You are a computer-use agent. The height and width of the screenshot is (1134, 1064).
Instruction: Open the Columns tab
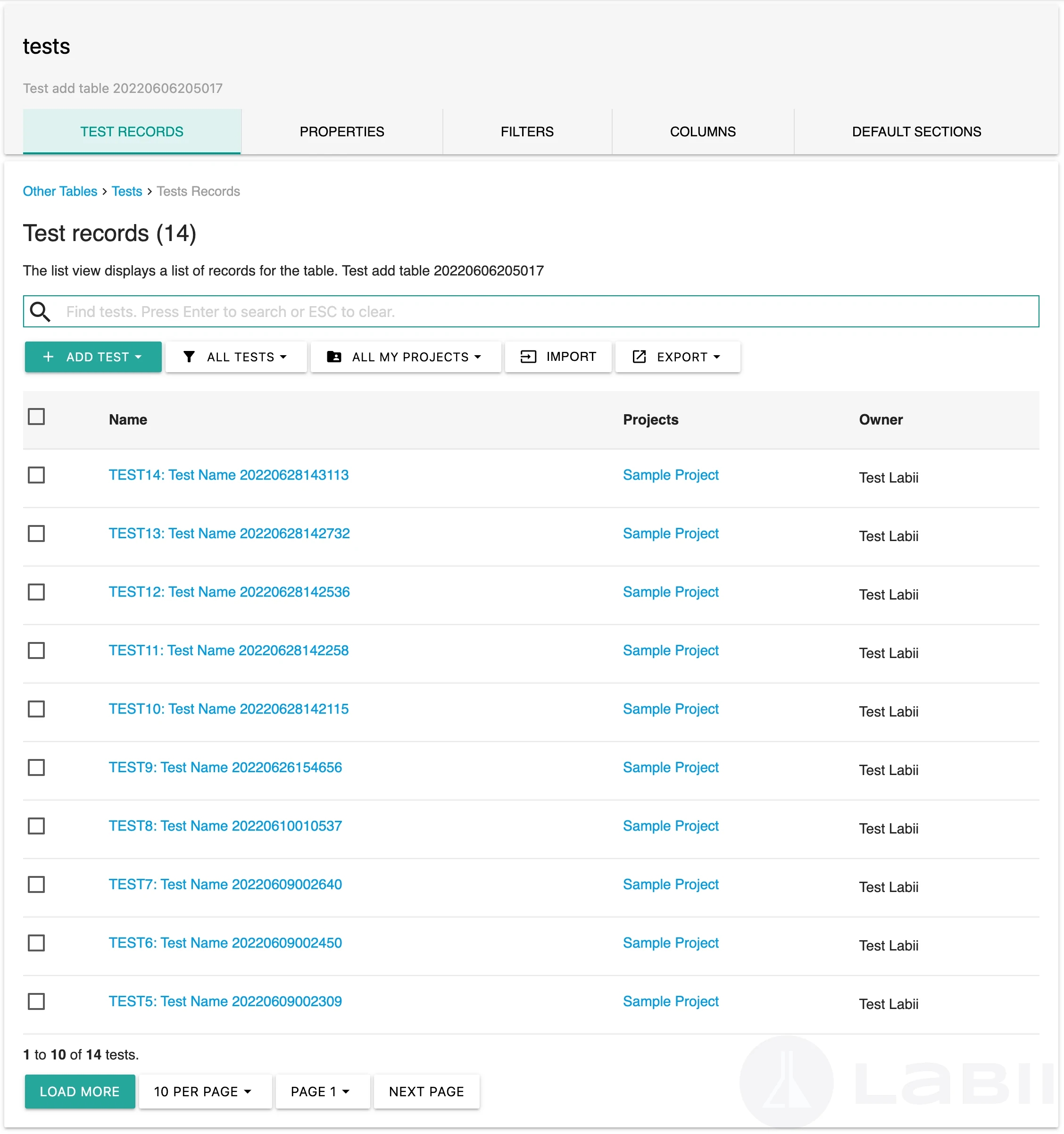click(702, 132)
